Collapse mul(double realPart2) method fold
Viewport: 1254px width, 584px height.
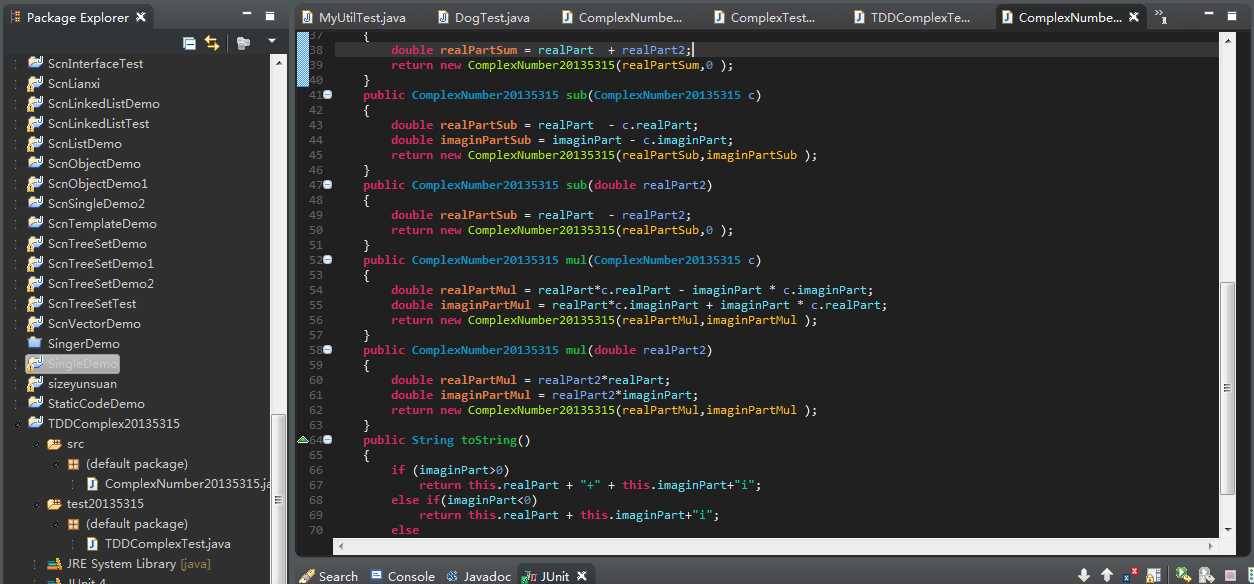[x=327, y=350]
